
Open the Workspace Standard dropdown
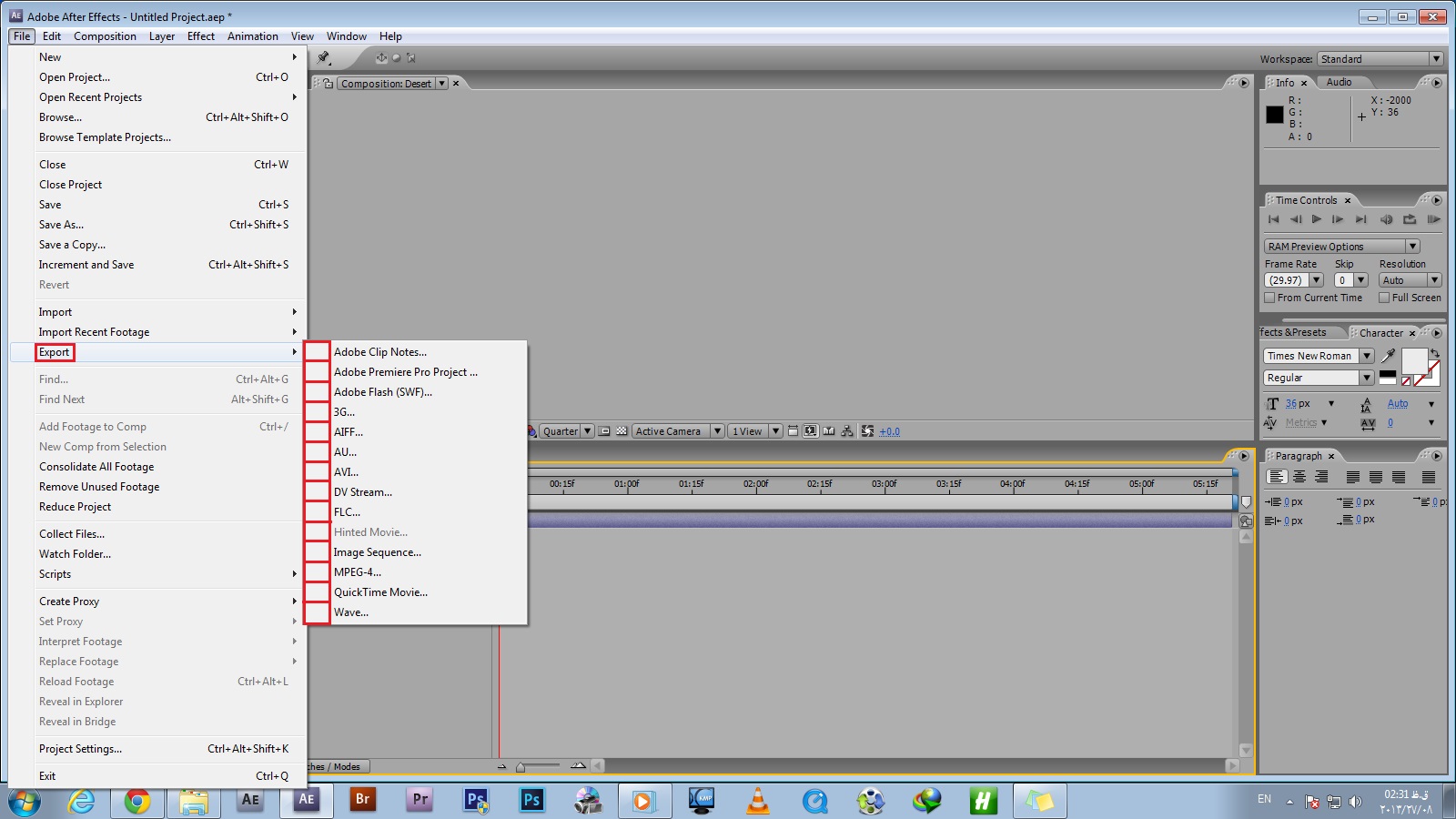1380,59
